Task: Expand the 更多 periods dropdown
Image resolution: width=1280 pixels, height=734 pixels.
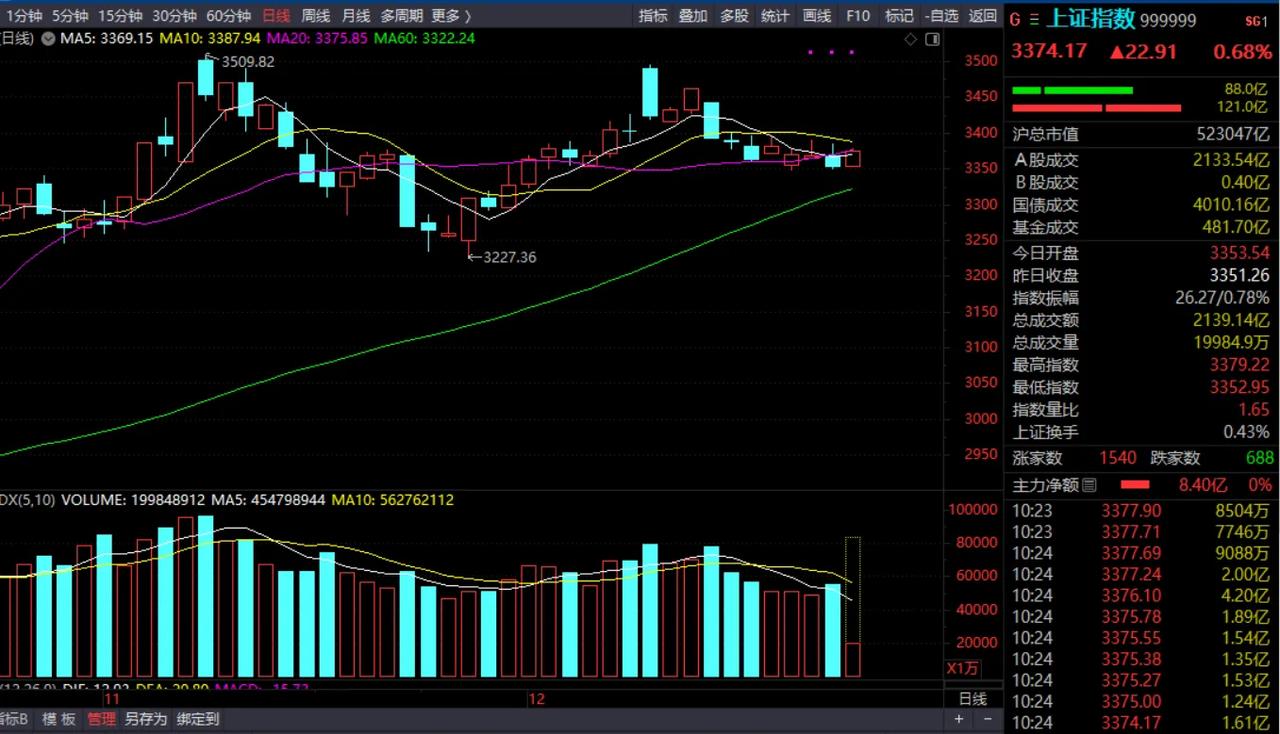Action: [x=451, y=16]
